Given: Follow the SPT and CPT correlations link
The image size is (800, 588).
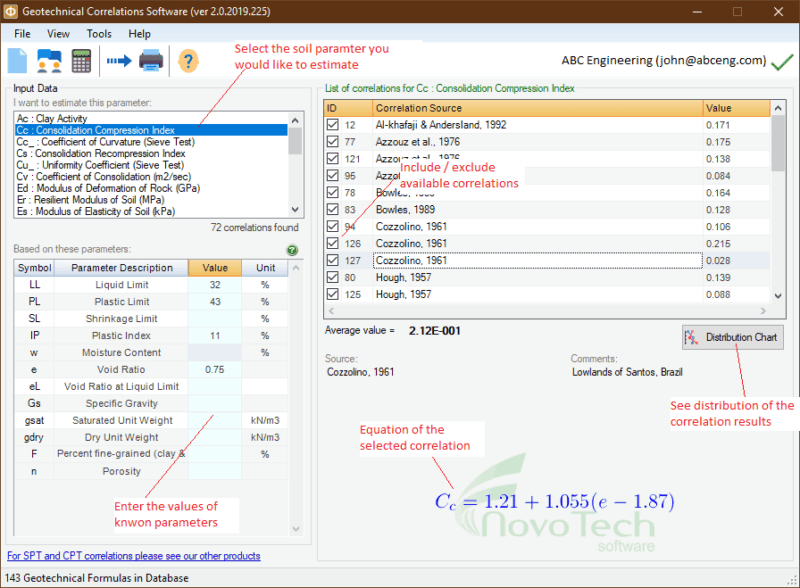Looking at the screenshot, I should click(134, 556).
